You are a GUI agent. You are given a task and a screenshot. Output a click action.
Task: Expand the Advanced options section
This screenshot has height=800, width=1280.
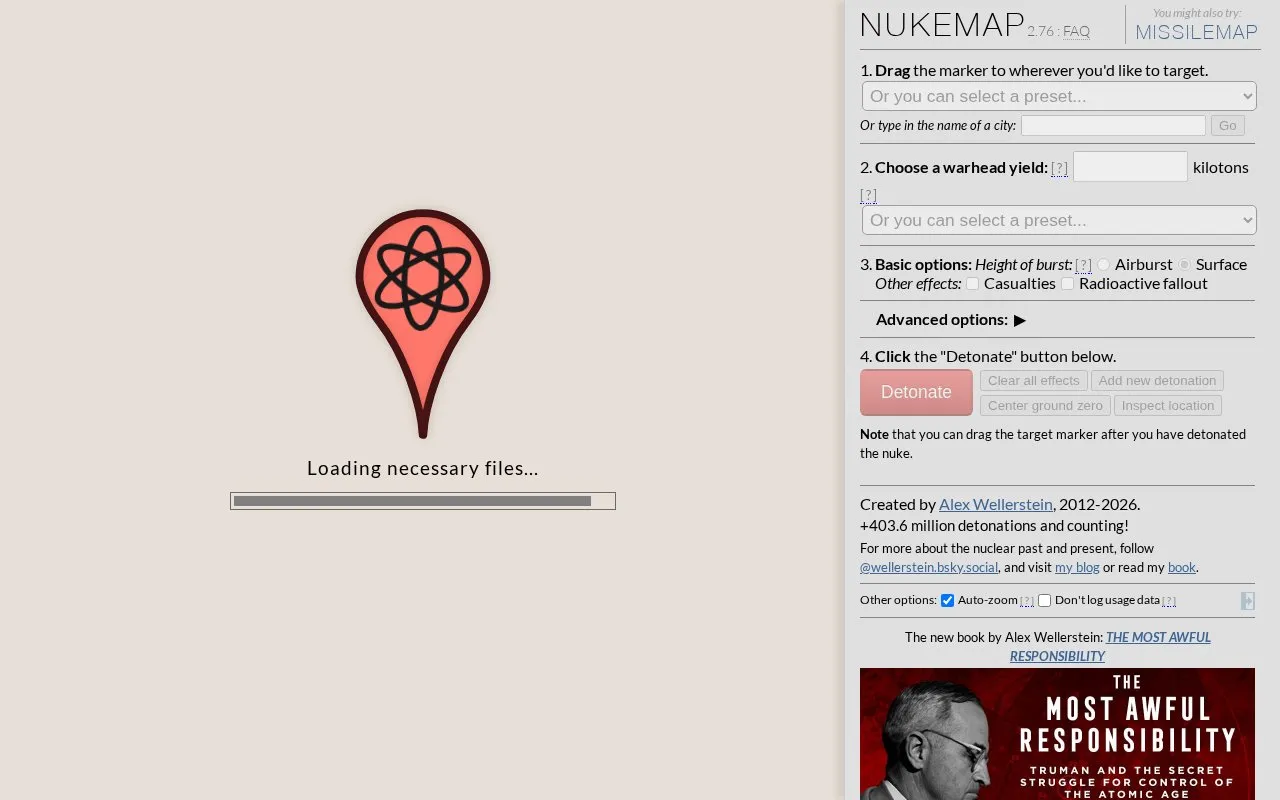pos(951,320)
